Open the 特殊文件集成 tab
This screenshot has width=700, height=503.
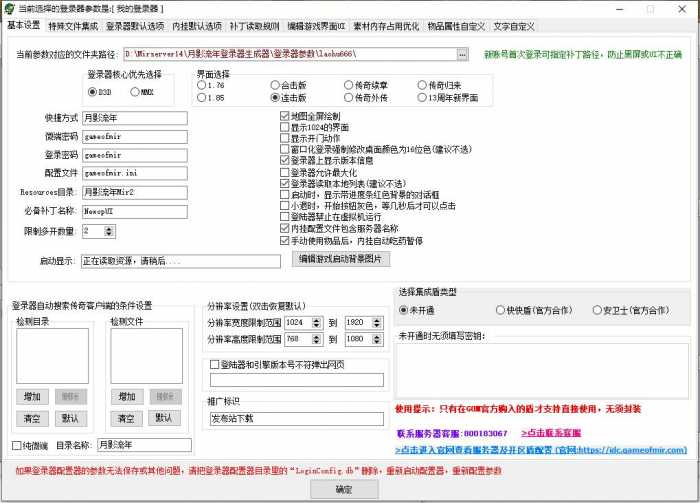pyautogui.click(x=72, y=24)
